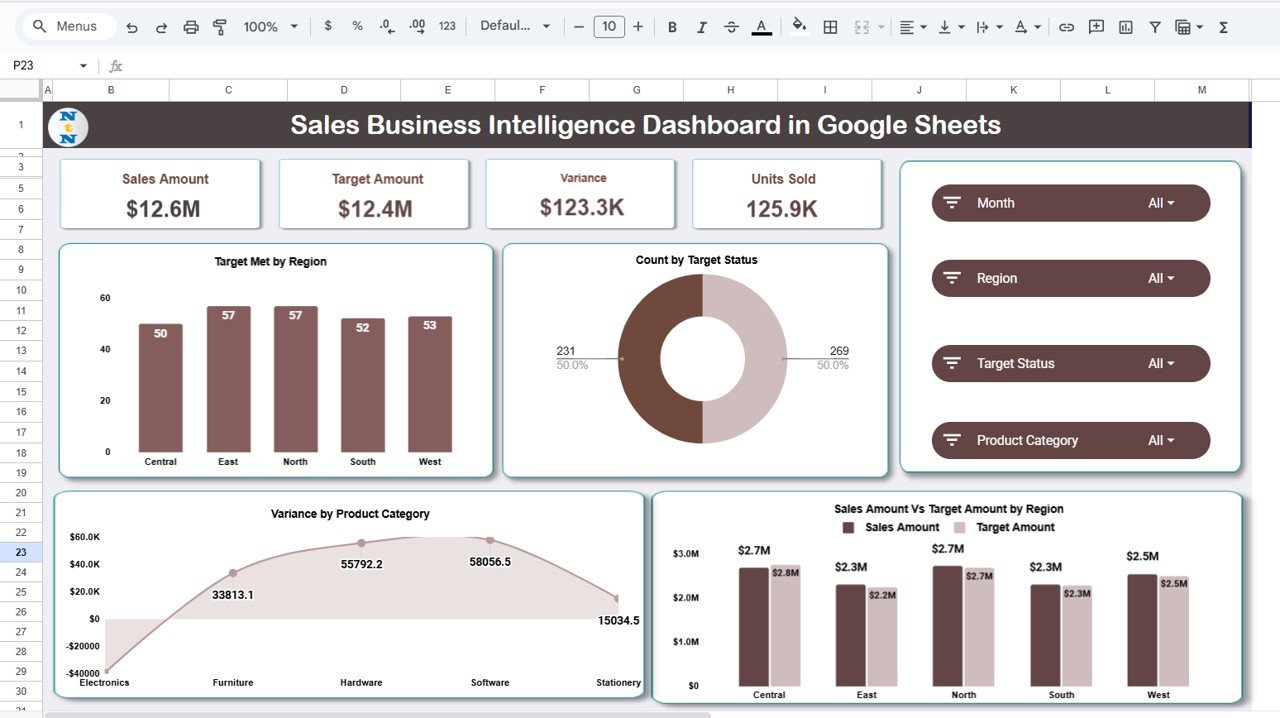The height and width of the screenshot is (718, 1280).
Task: Click the Insert chart icon
Action: [x=1125, y=26]
